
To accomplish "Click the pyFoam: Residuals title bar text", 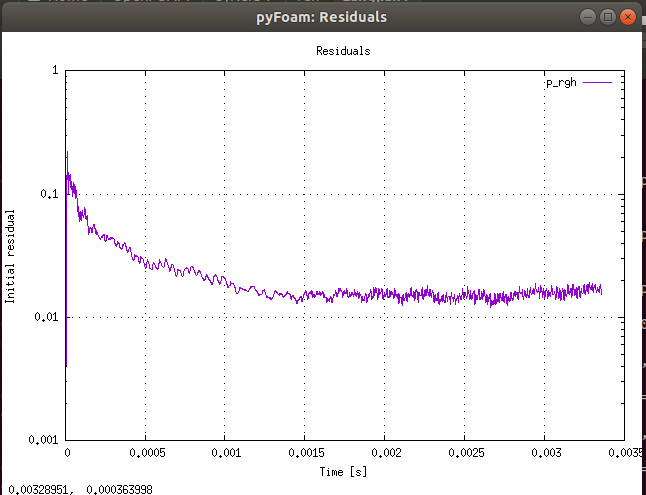I will point(322,17).
